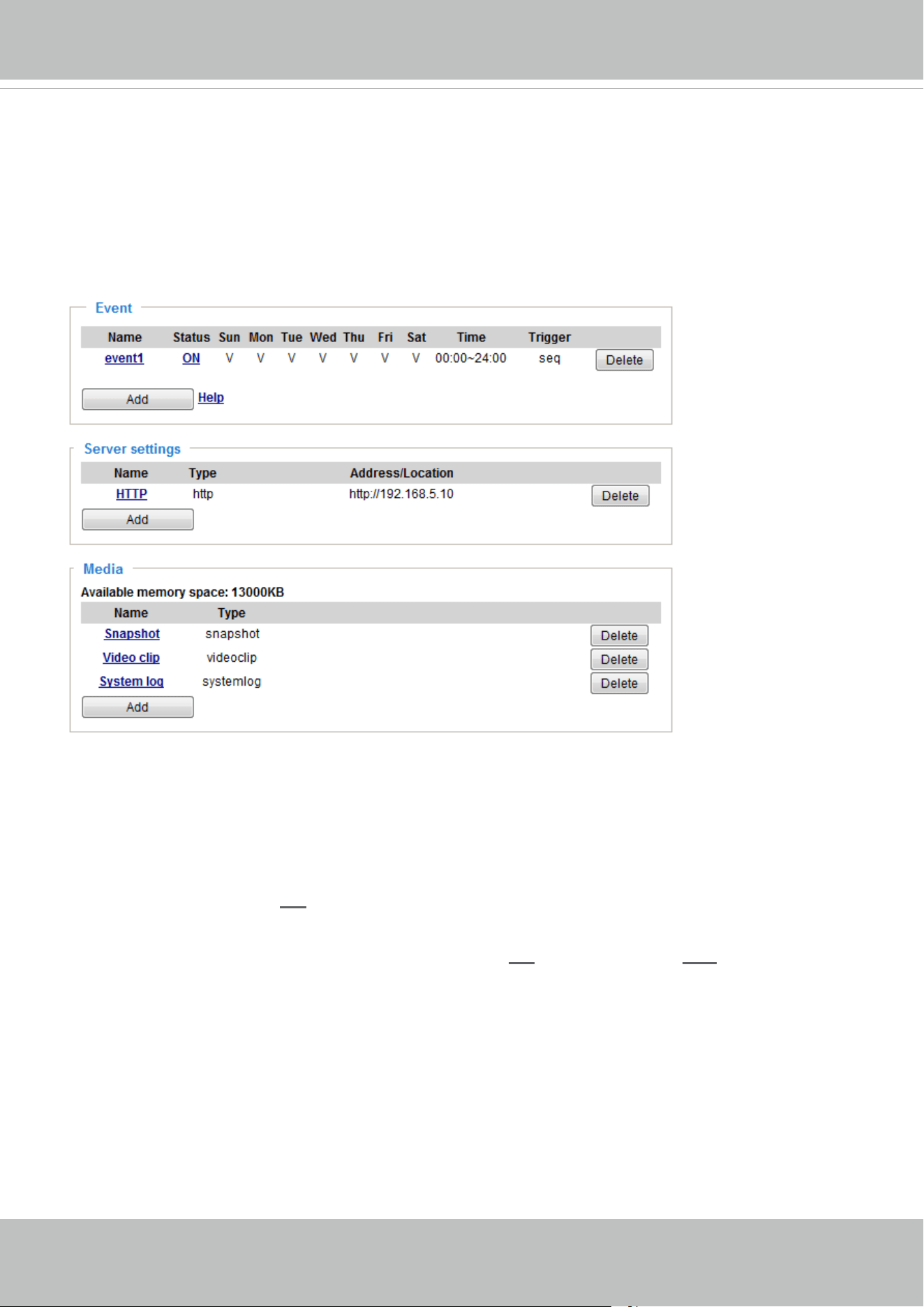
Task: Click the Sun column V mark for event1
Action: (230, 358)
